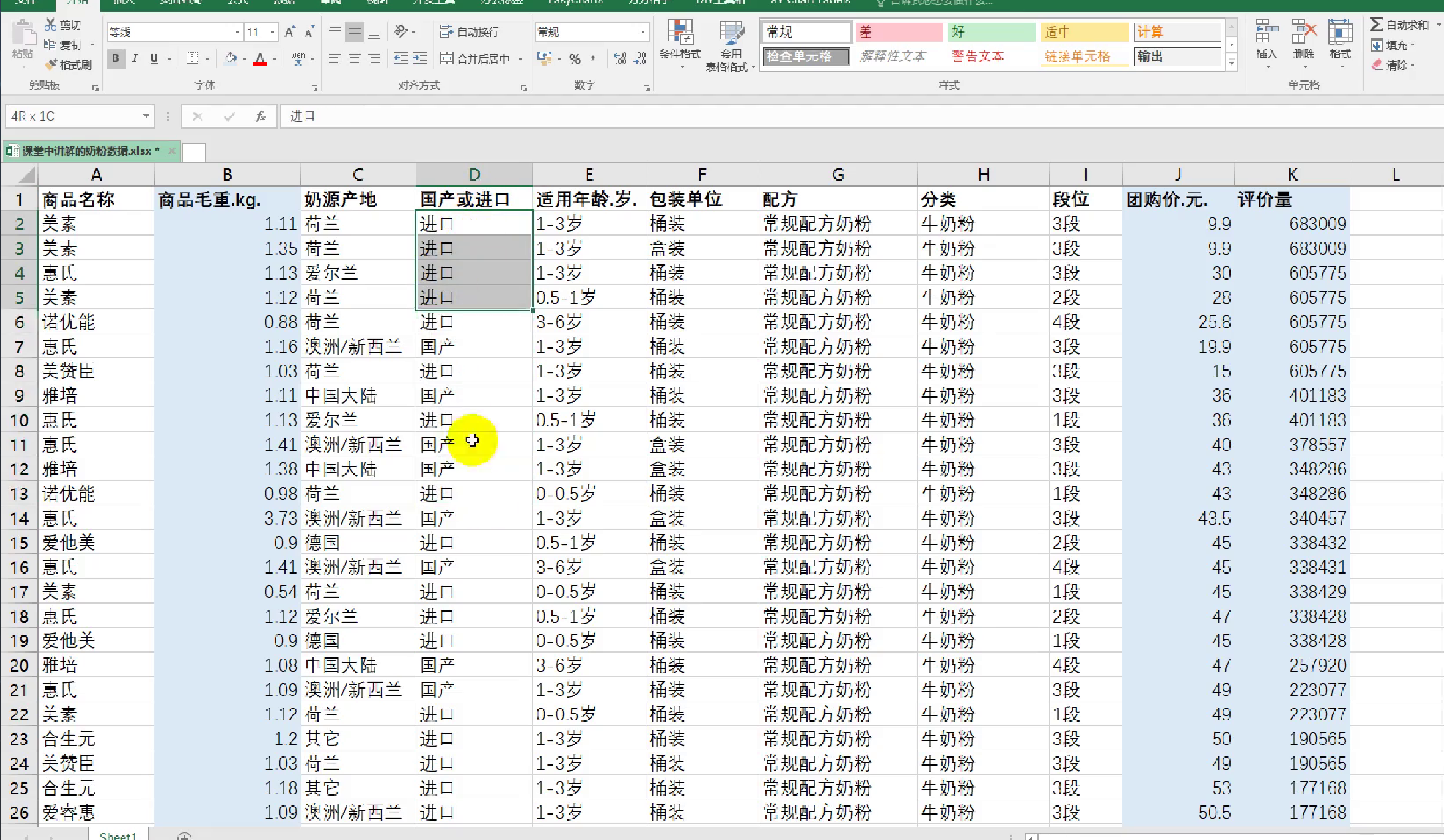This screenshot has height=840, width=1444.
Task: Select row 10 header
Action: tap(19, 420)
